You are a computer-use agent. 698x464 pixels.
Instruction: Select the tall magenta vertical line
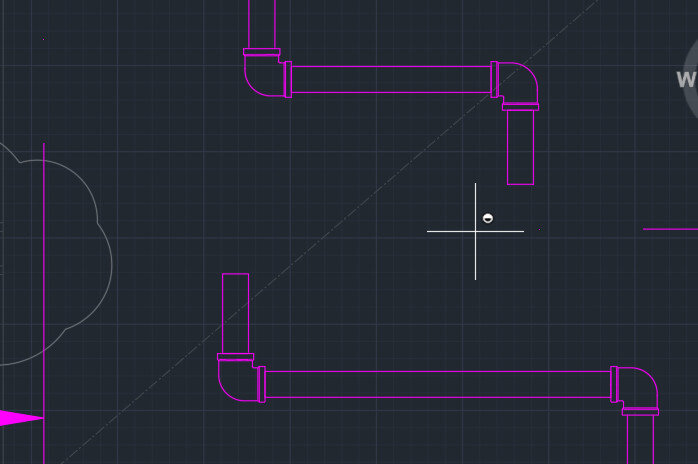point(44,304)
